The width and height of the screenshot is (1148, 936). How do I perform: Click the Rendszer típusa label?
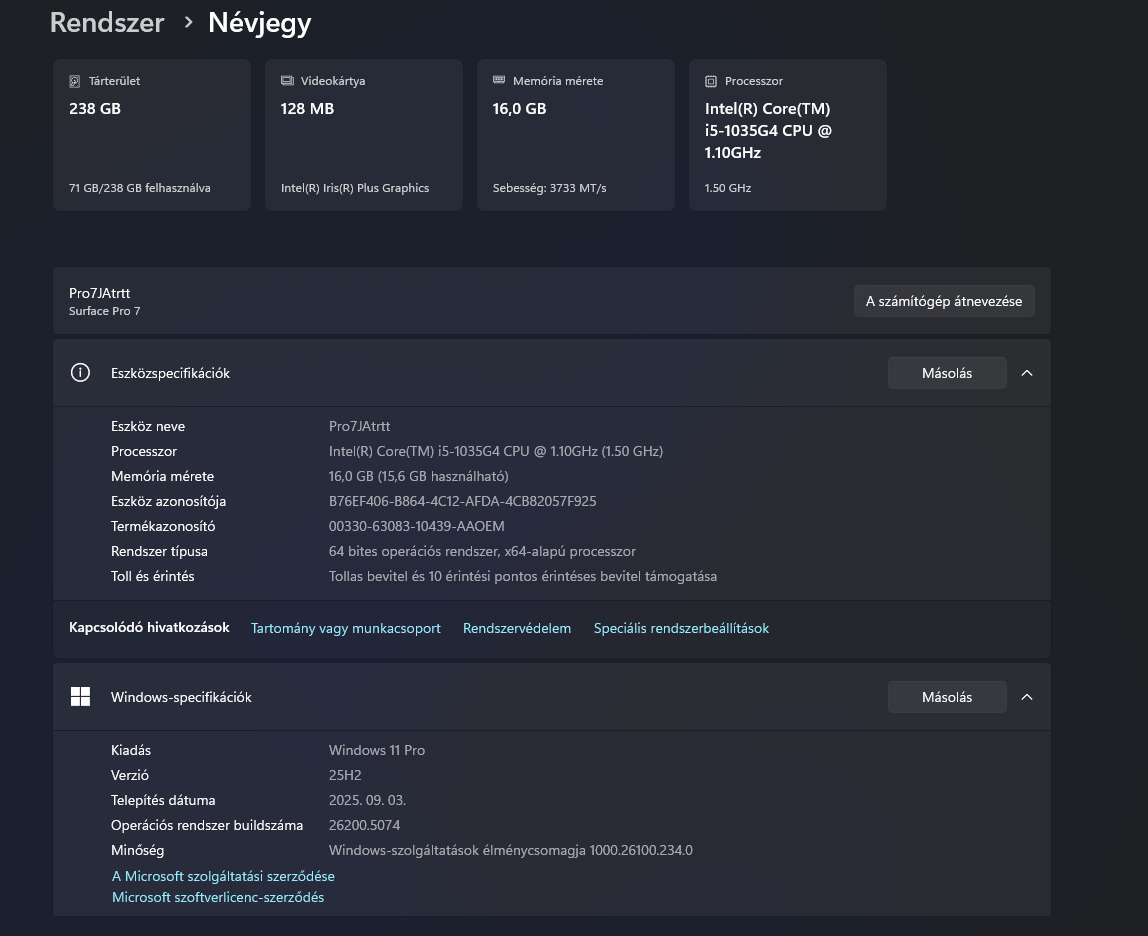tap(160, 551)
